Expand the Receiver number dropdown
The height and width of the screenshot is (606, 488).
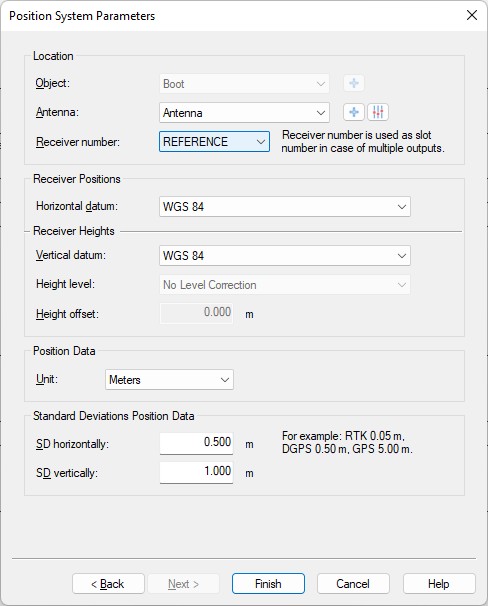point(214,142)
